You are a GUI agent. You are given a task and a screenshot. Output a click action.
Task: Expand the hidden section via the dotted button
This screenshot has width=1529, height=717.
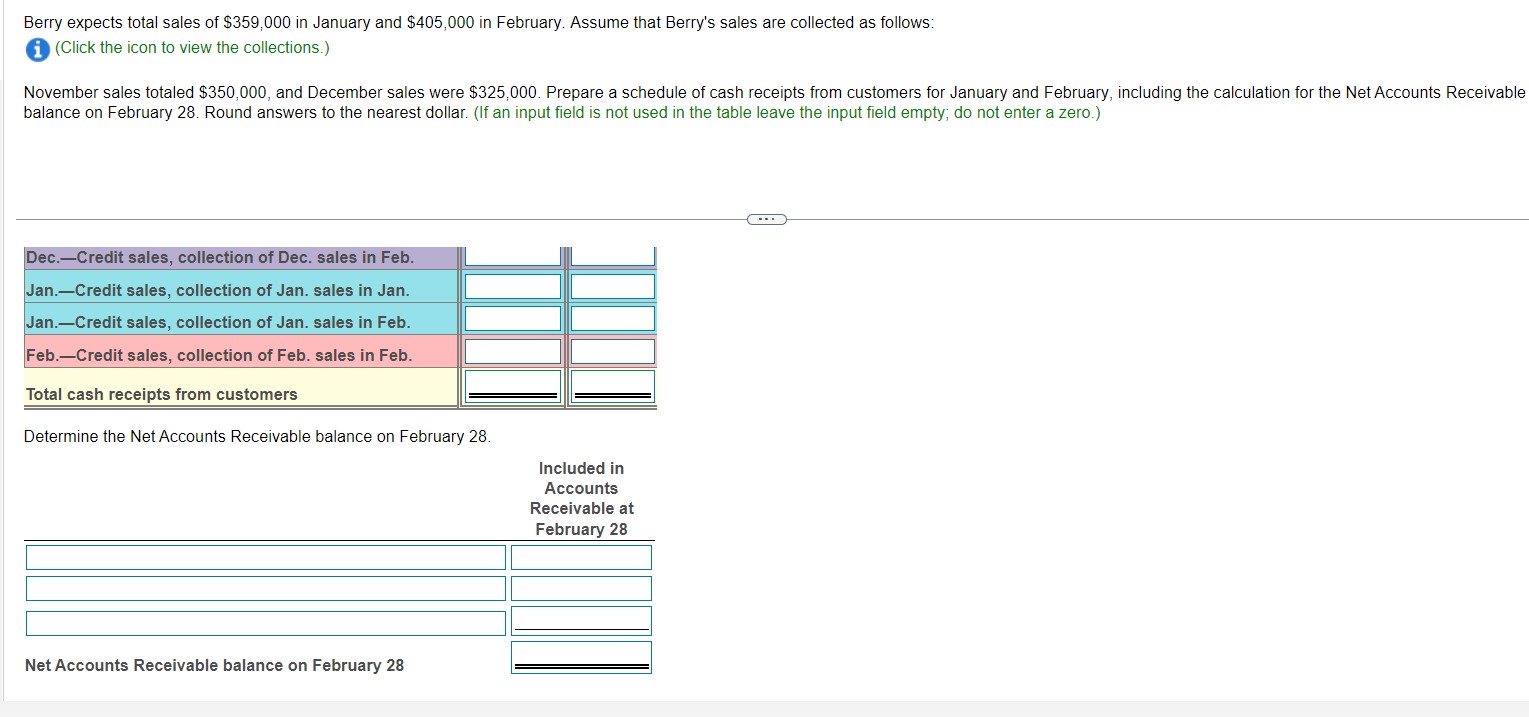pos(766,218)
